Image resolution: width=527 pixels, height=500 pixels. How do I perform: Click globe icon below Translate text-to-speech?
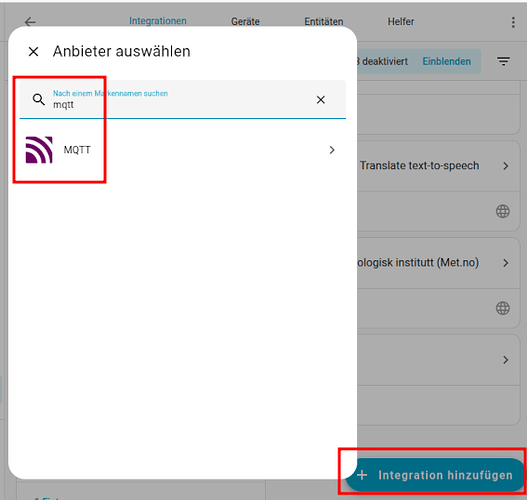coord(503,211)
